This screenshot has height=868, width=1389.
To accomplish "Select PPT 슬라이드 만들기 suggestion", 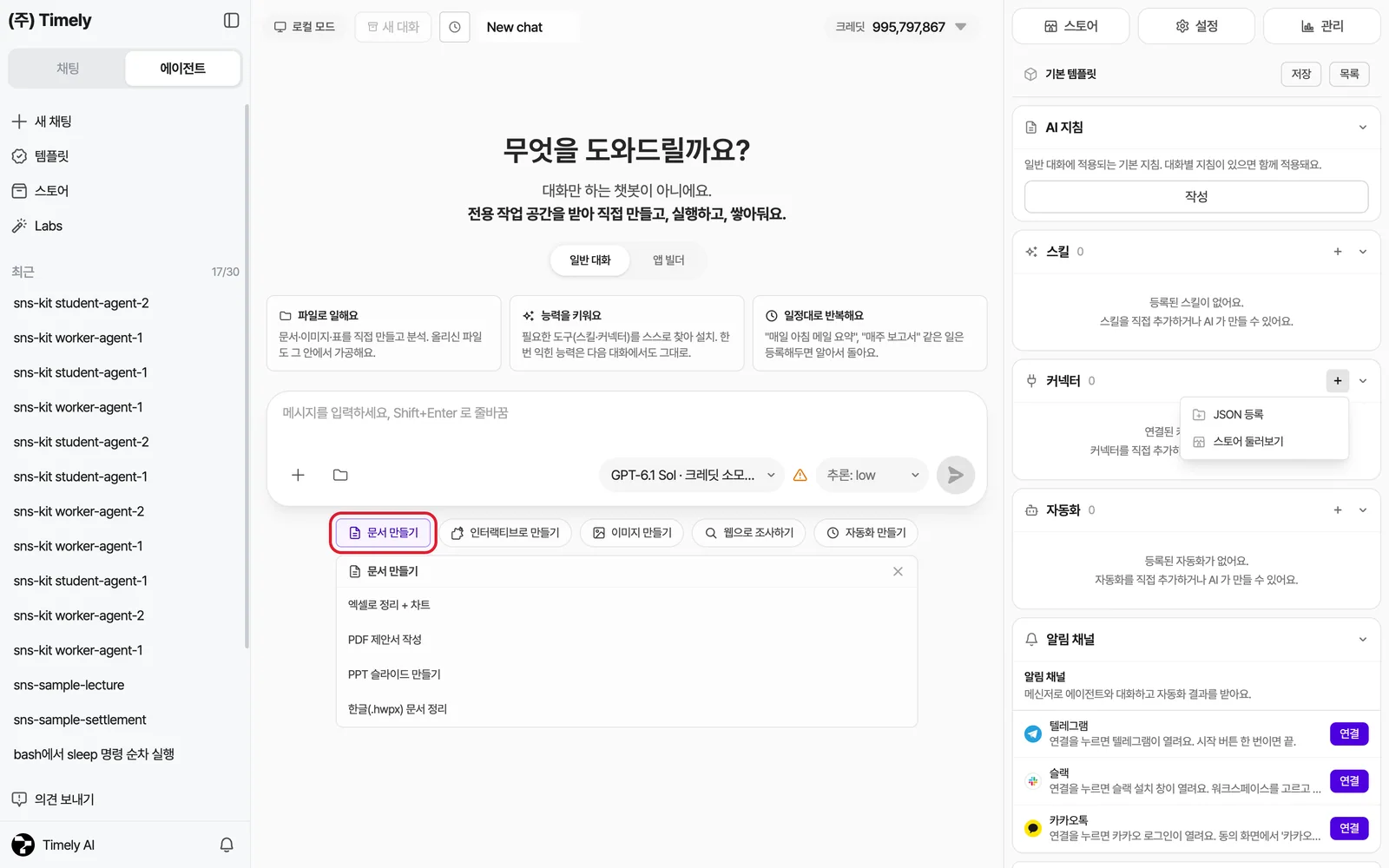I will tap(627, 674).
